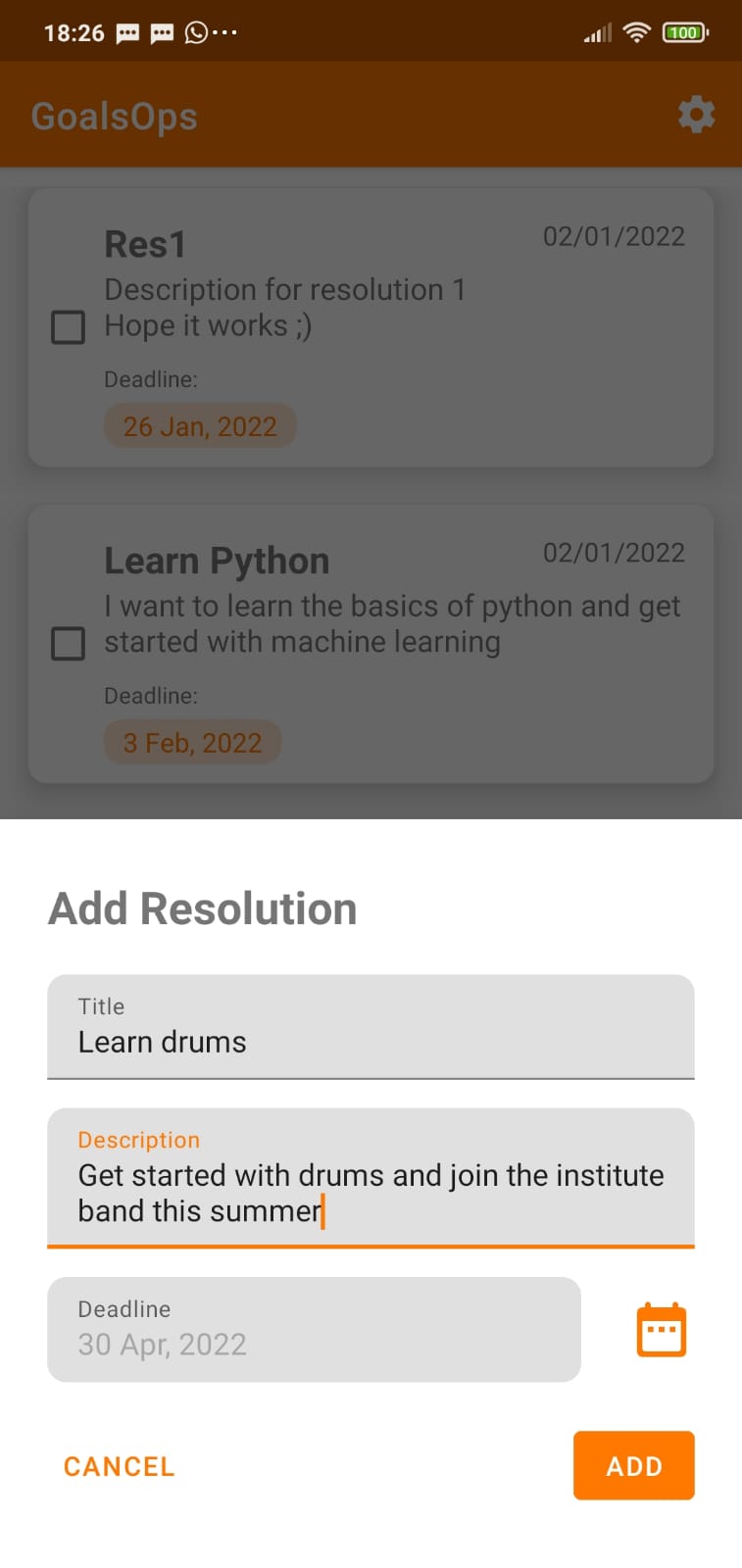Open the calendar date picker icon
742x1568 pixels.
(662, 1330)
